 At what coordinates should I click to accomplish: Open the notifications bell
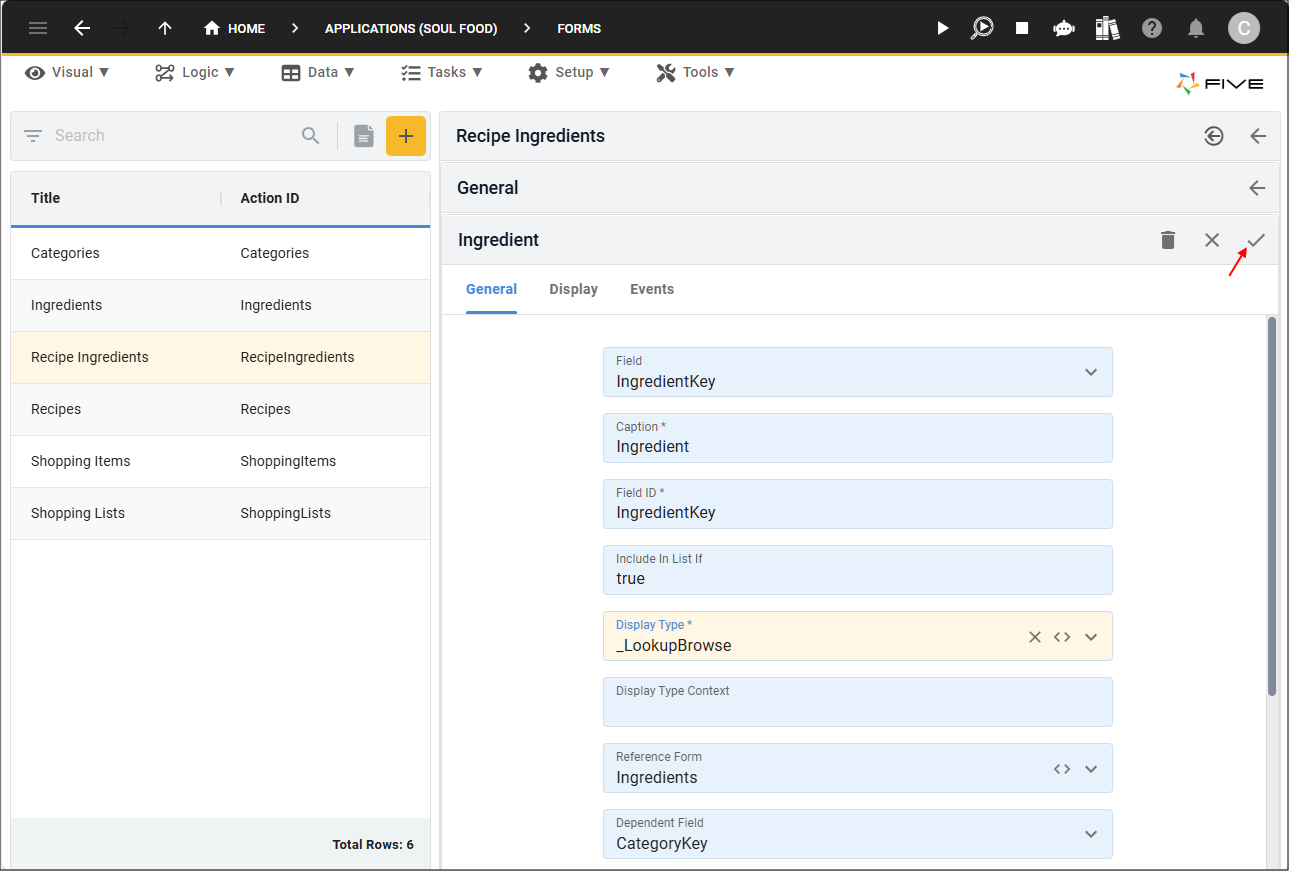1195,28
